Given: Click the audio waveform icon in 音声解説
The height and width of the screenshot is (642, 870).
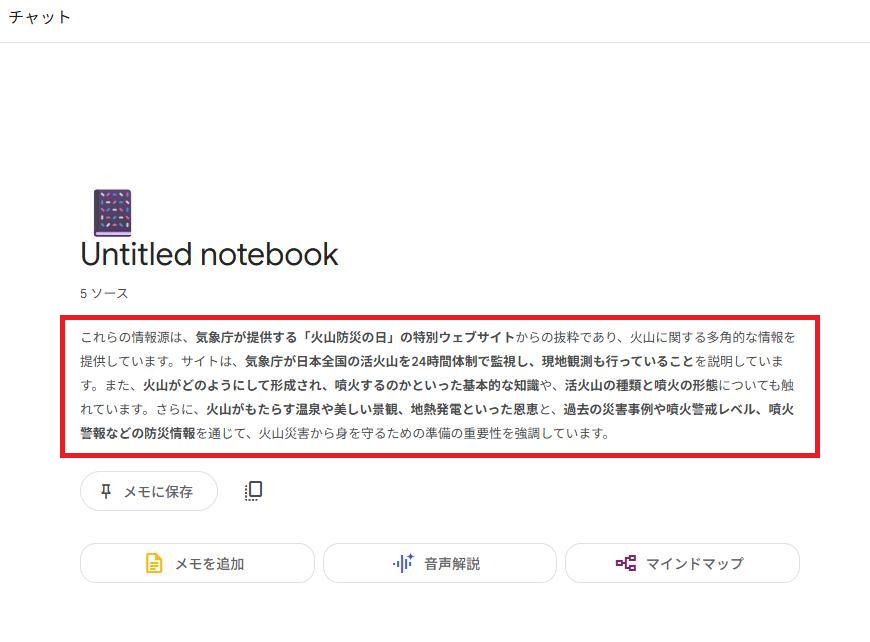Looking at the screenshot, I should [403, 563].
